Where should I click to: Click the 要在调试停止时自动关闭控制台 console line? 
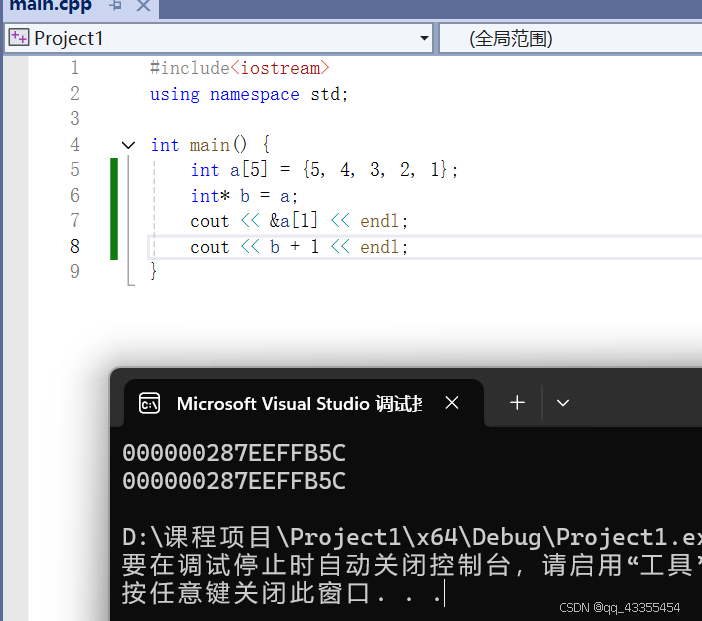[x=412, y=565]
